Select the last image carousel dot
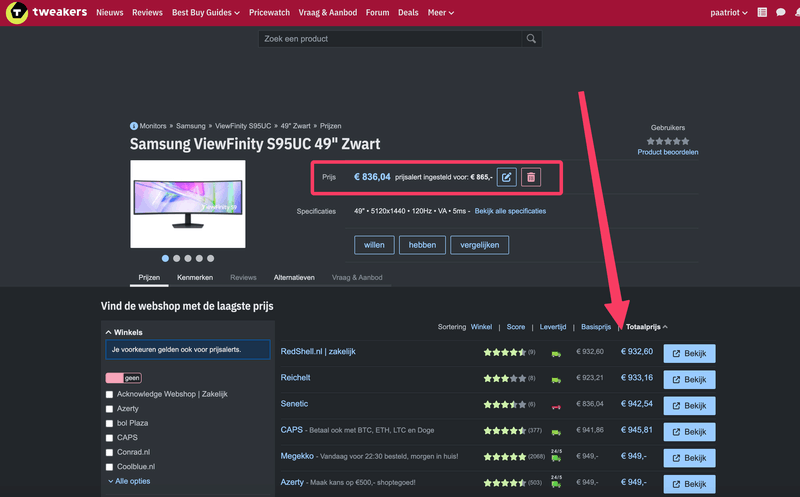Screen dimensions: 800x497 (211, 259)
